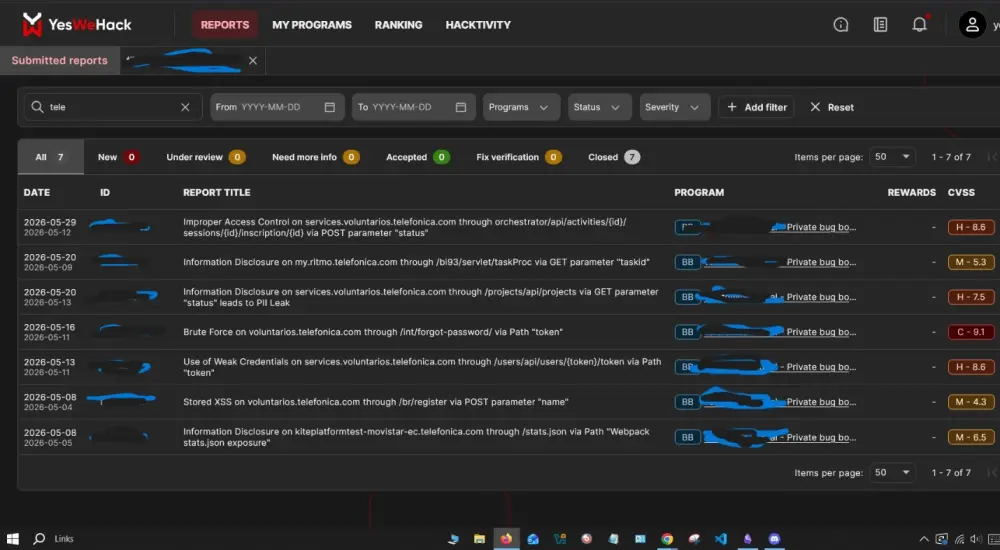Image resolution: width=1000 pixels, height=550 pixels.
Task: Click the YesWeHack logo
Action: (x=77, y=24)
